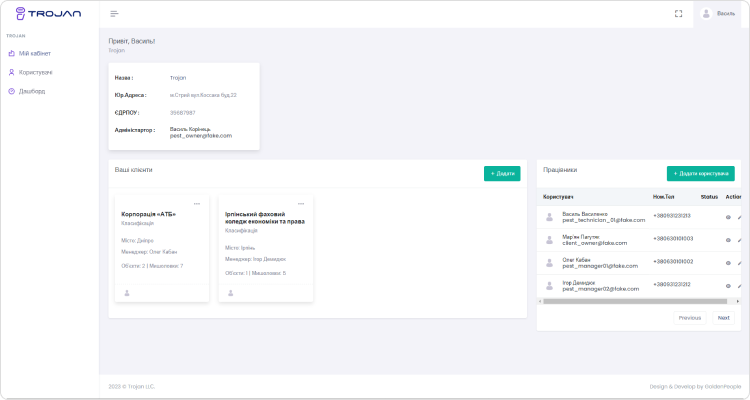Click the Next pagination button
Screen dimensions: 750x400
point(723,317)
